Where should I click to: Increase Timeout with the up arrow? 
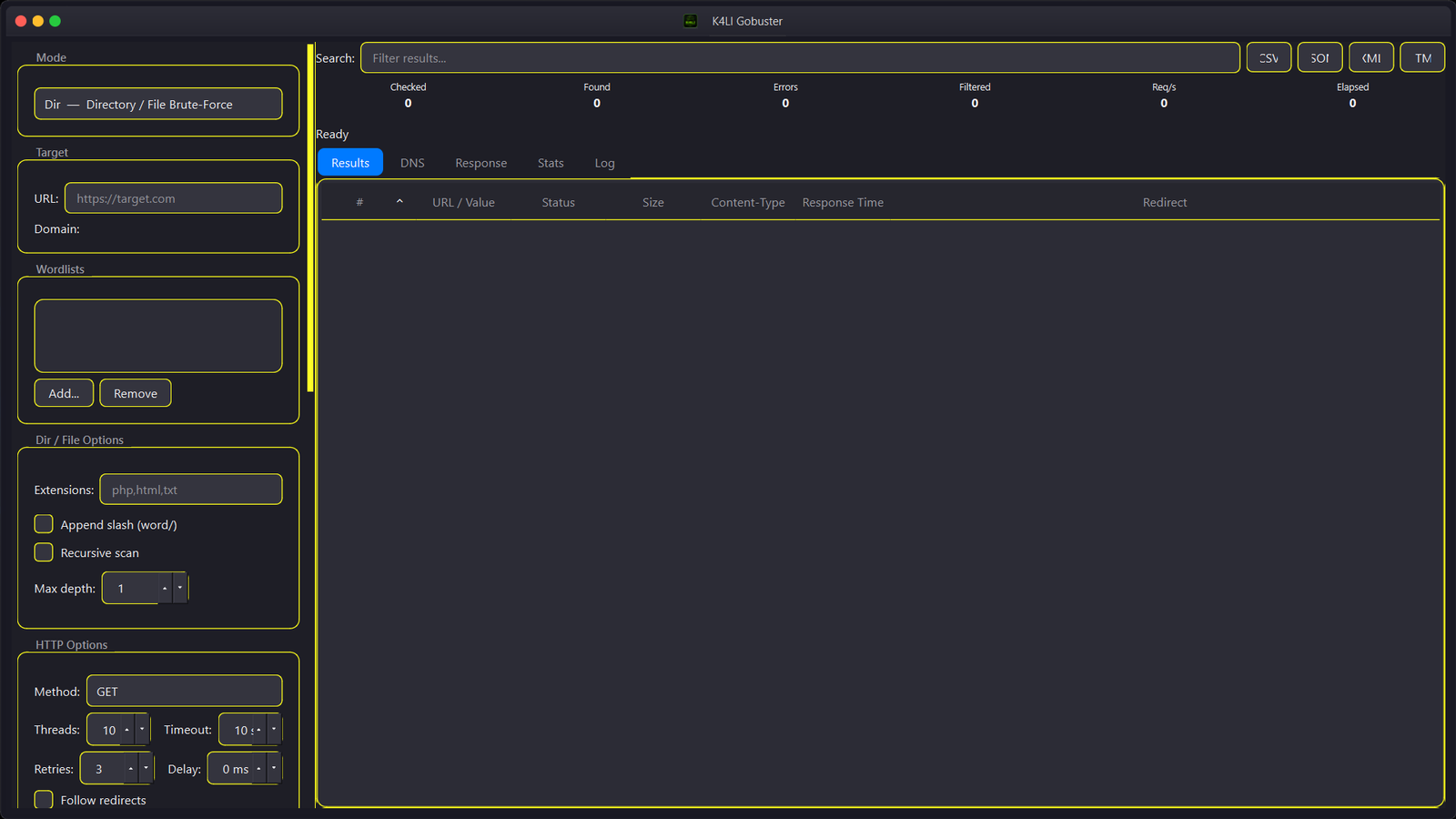pos(258,730)
